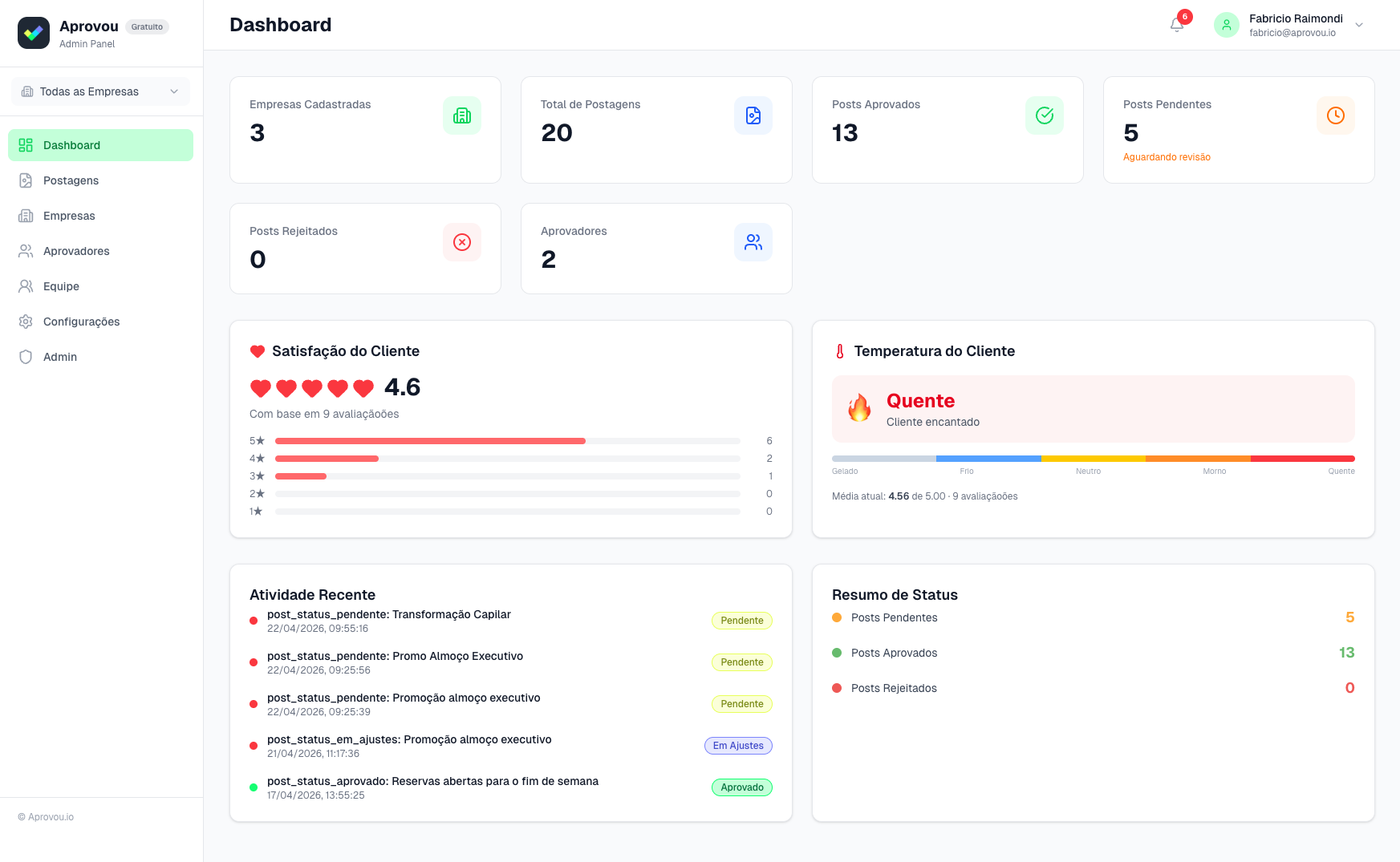The height and width of the screenshot is (862, 1400).
Task: Click the red Quente segment of the temperature bar
Action: tap(1302, 459)
